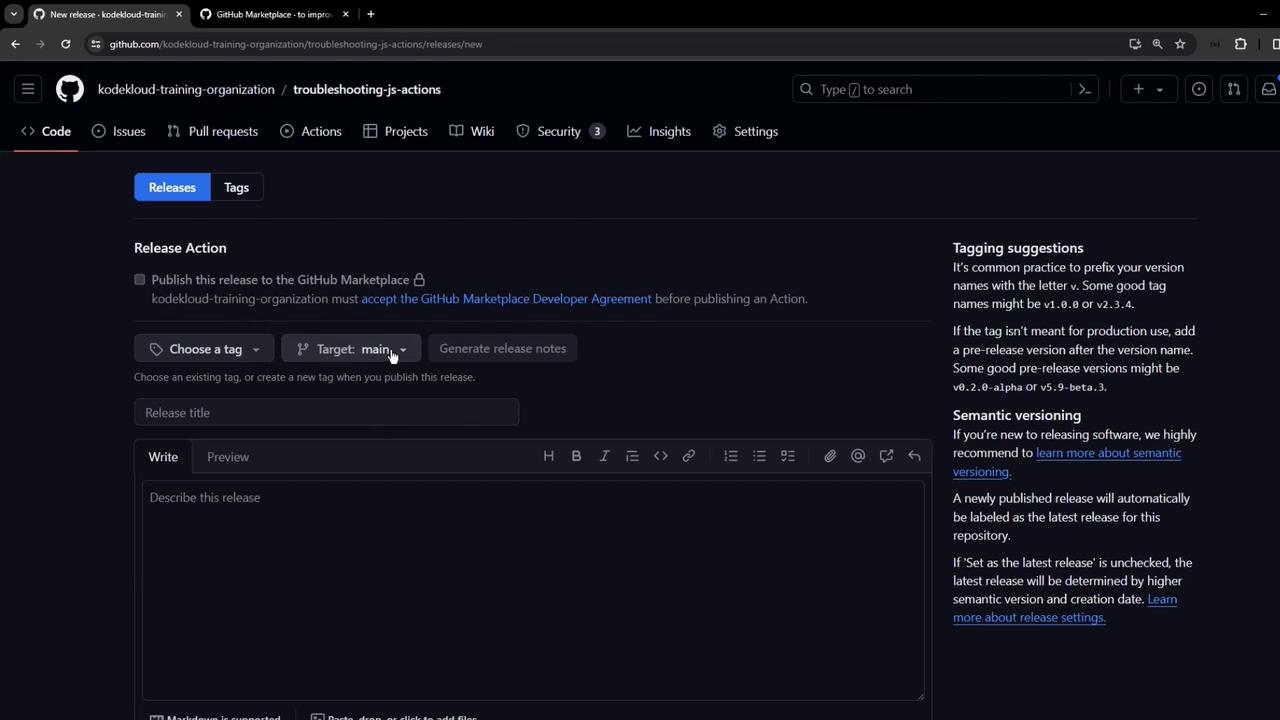Select the Write editor tab
This screenshot has width=1280, height=720.
click(163, 457)
